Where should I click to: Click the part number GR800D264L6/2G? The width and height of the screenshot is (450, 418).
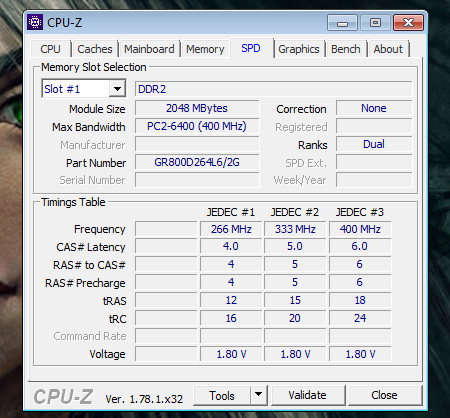click(x=197, y=162)
